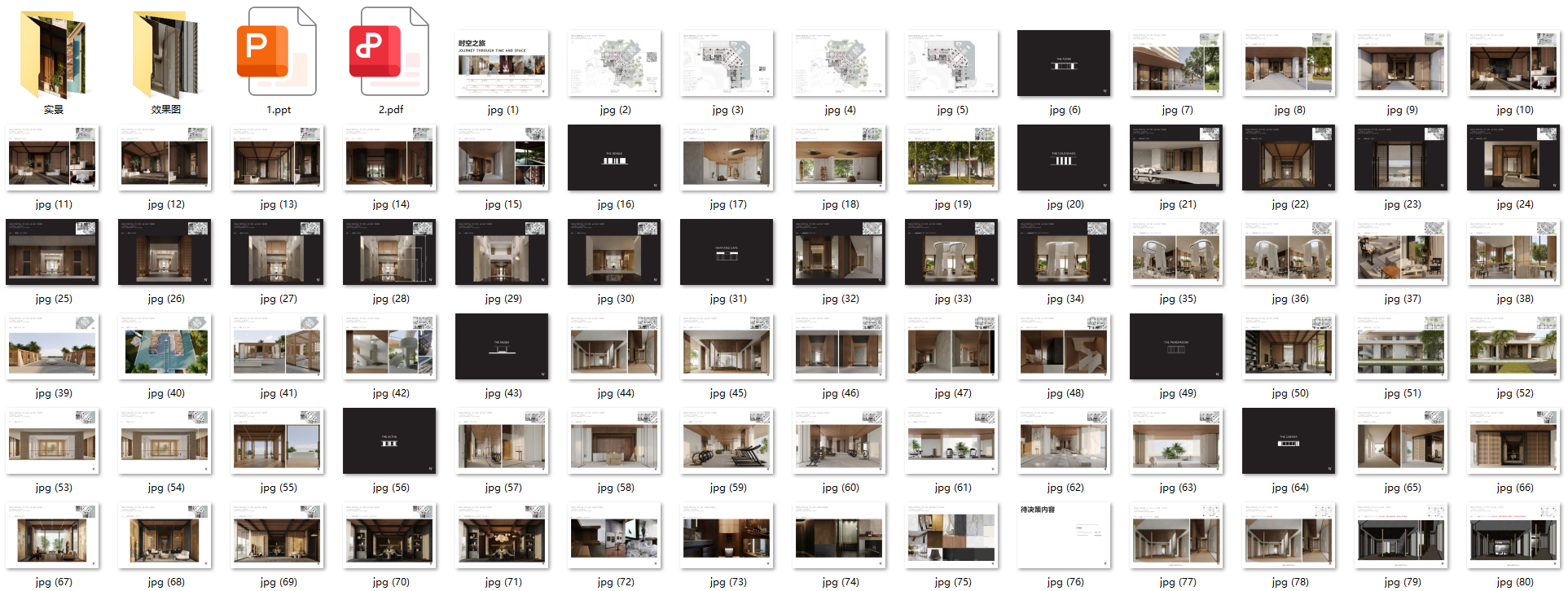Click the dark jpg (6) thumbnail

1063,63
